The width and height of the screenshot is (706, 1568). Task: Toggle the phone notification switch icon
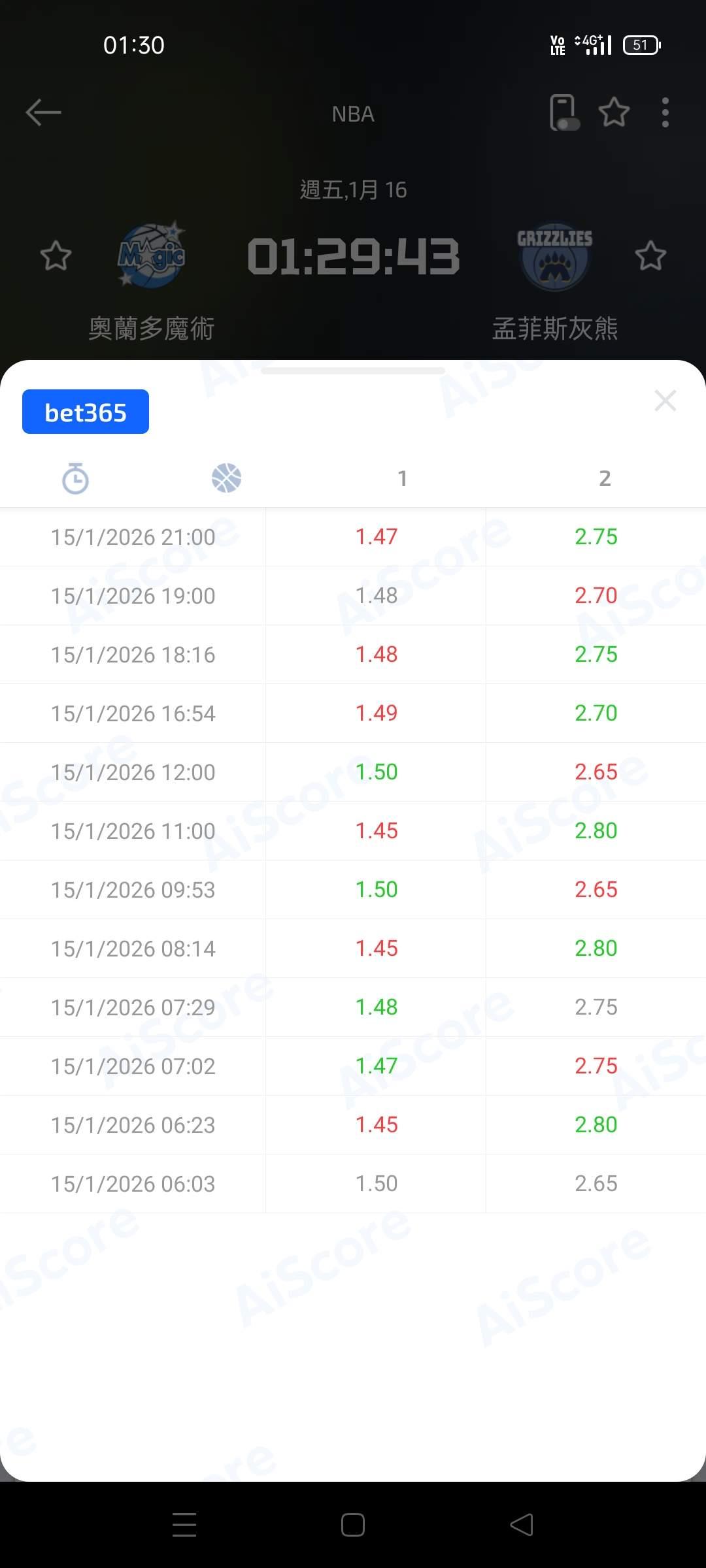click(x=563, y=112)
